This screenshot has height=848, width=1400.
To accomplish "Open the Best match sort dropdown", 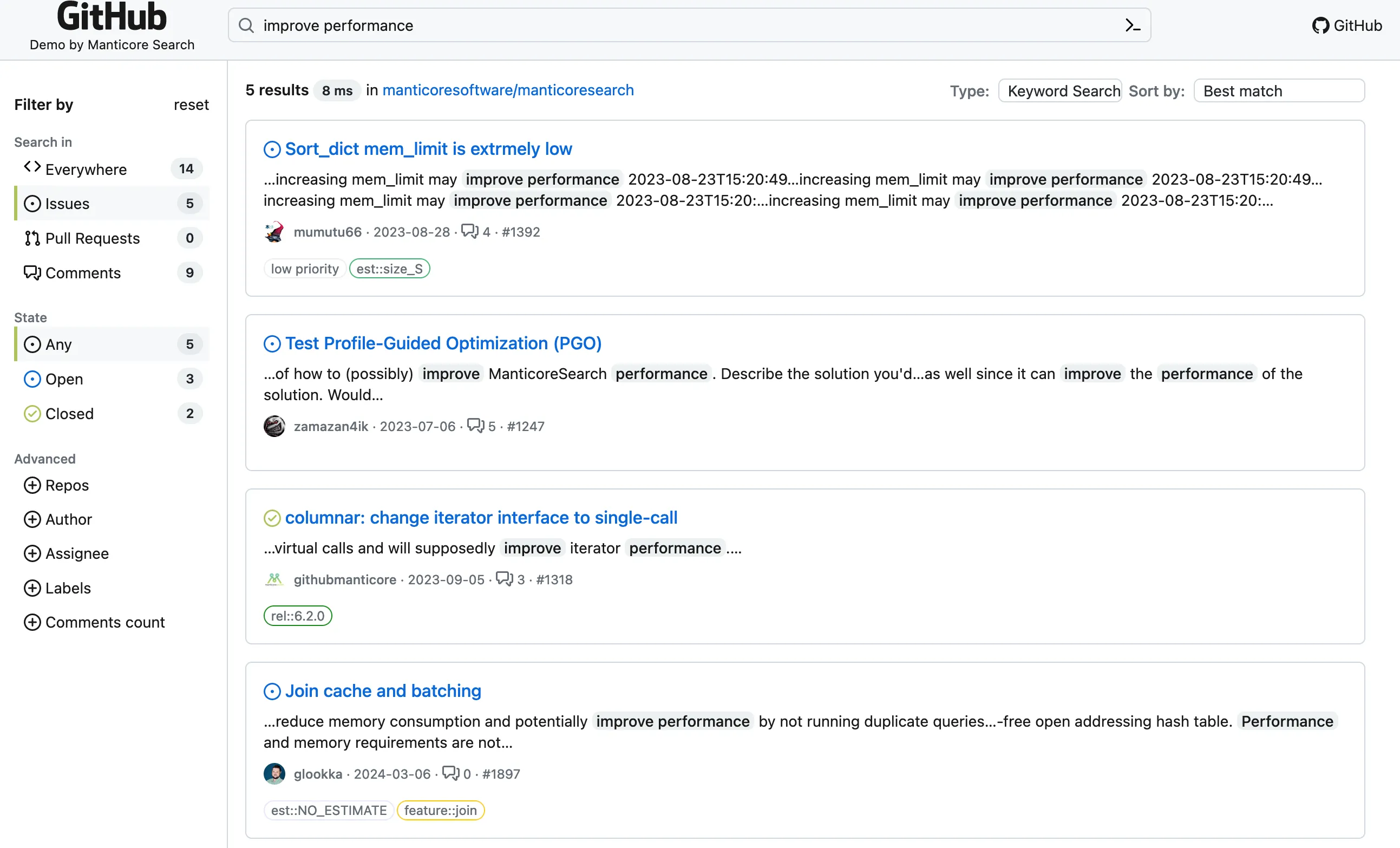I will 1278,90.
